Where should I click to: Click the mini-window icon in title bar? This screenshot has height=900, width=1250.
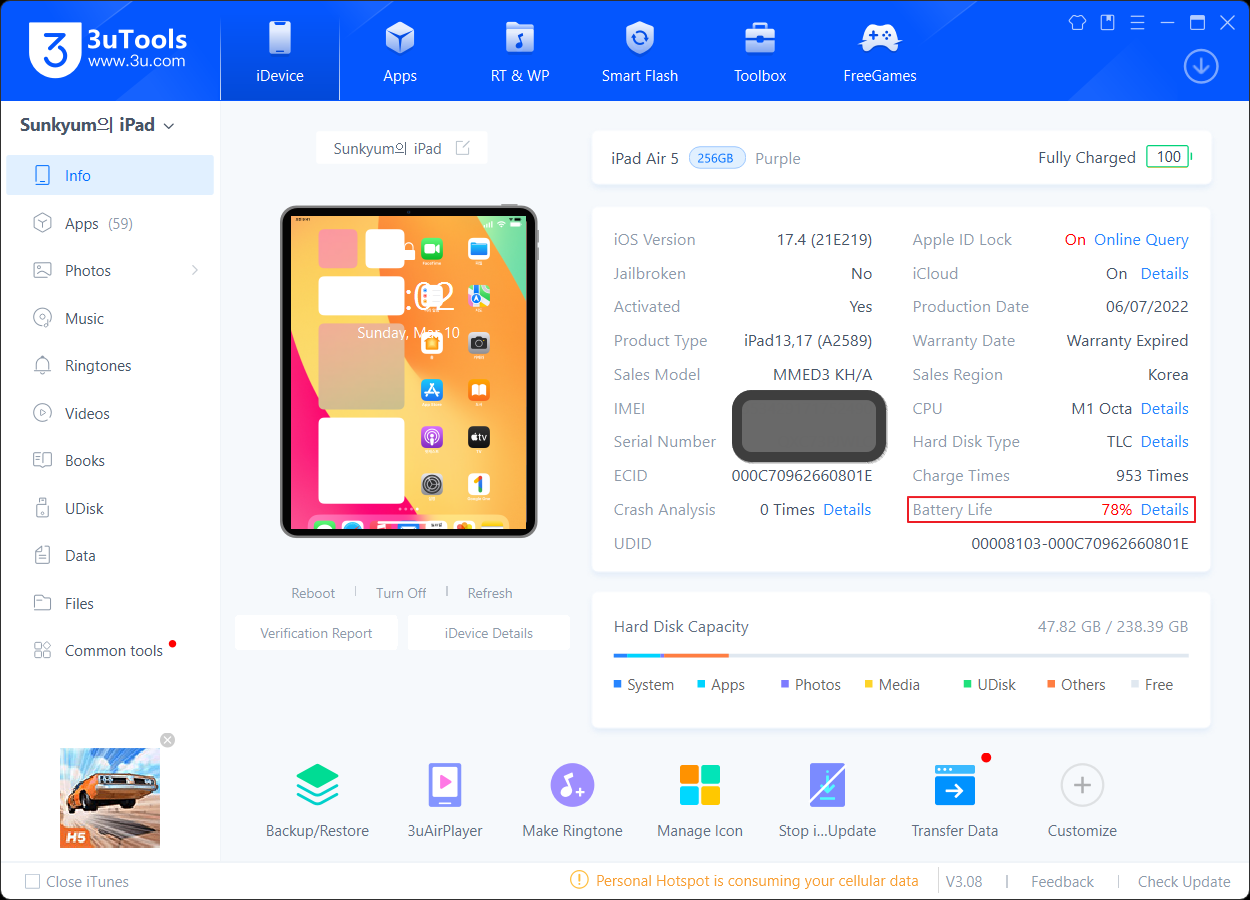click(x=1107, y=22)
